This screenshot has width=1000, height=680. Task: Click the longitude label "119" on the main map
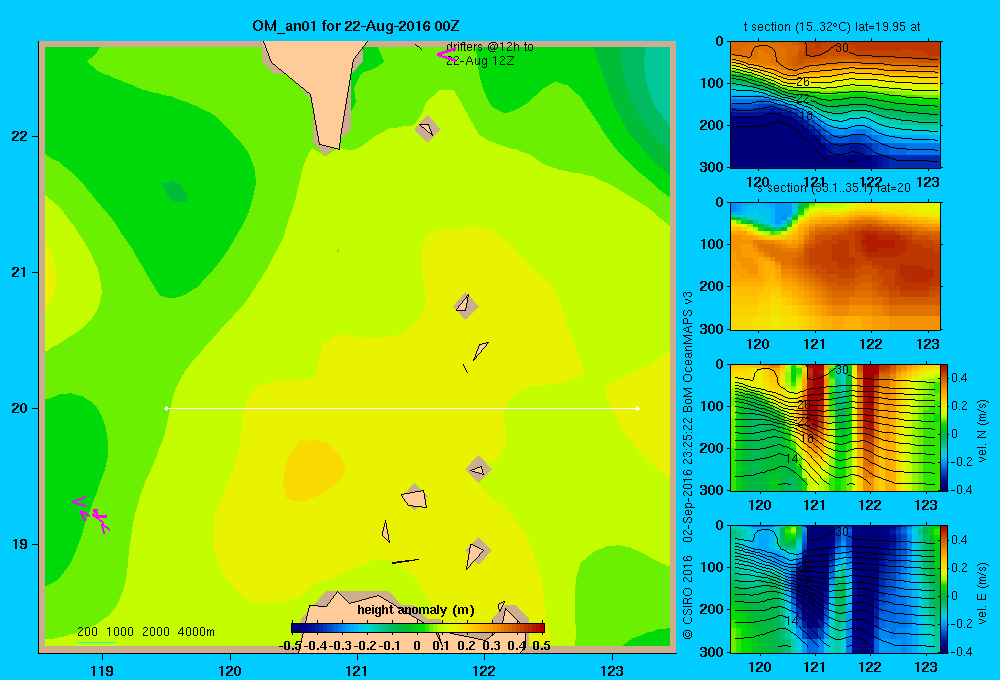(x=102, y=670)
